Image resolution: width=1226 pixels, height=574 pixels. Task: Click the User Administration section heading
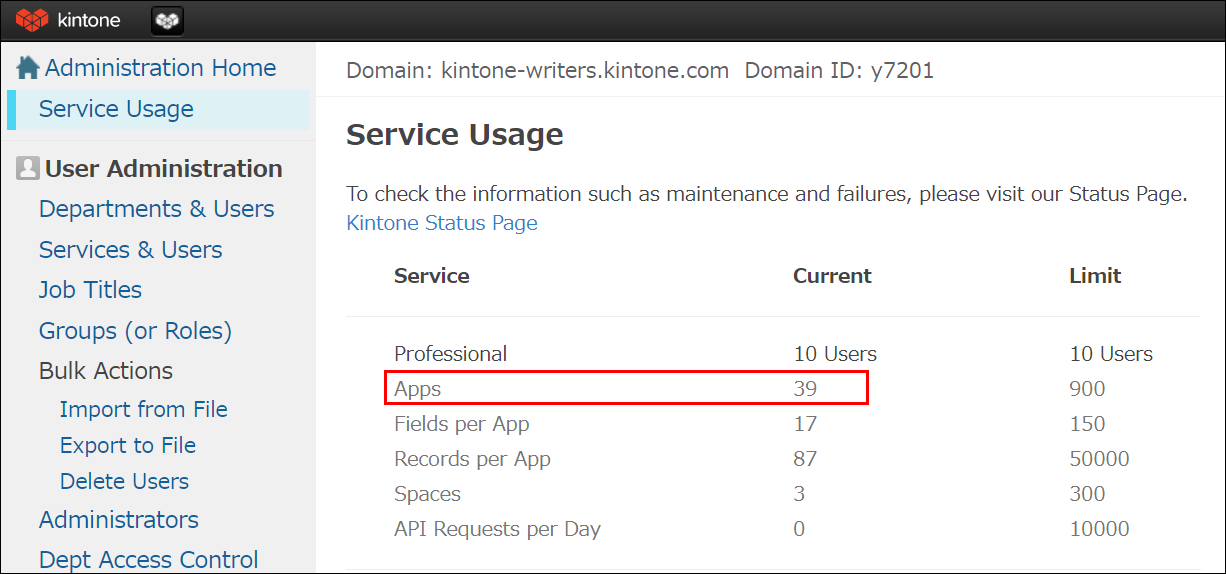pyautogui.click(x=163, y=169)
